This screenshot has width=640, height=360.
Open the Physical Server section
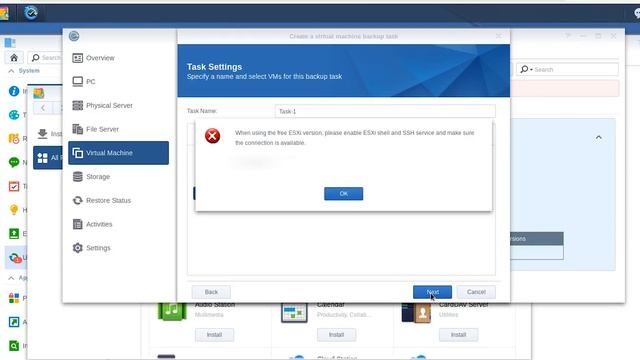(118, 105)
